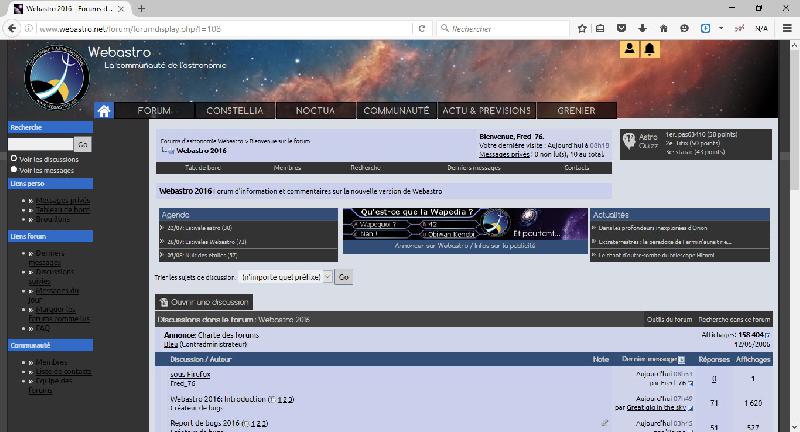
Task: Click the N/A extension toolbar icon
Action: coord(761,29)
